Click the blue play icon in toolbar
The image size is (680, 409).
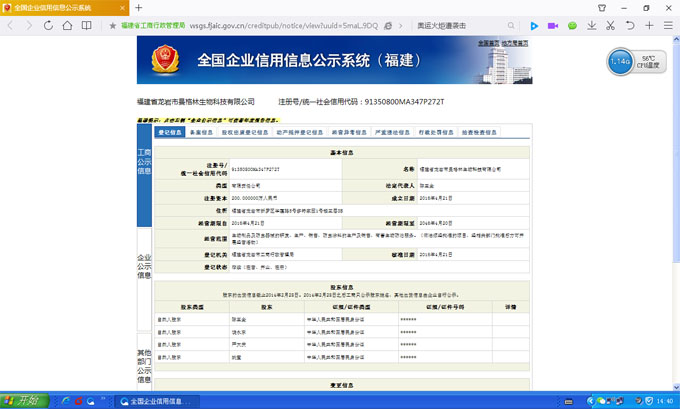[x=534, y=26]
